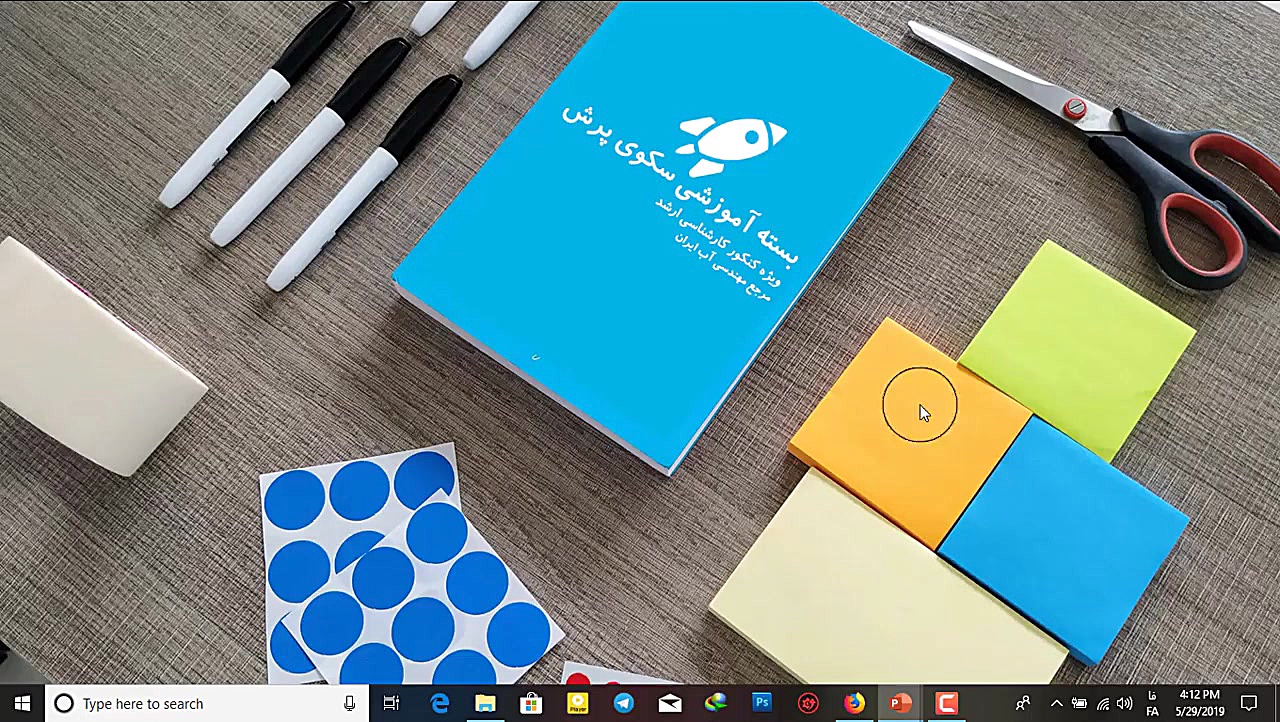Click the microphone icon in the search bar
This screenshot has height=722, width=1280.
[x=349, y=703]
